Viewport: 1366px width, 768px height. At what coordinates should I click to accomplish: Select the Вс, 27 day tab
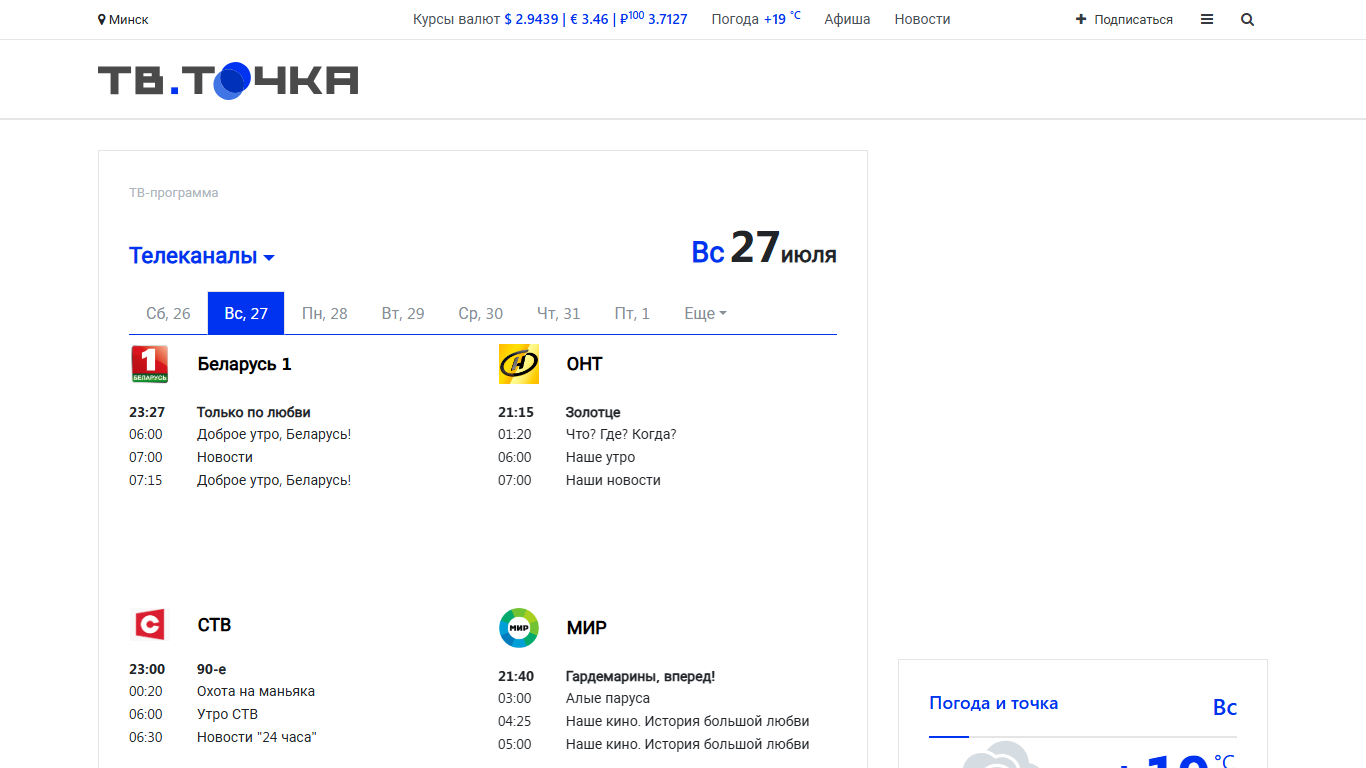(x=246, y=314)
